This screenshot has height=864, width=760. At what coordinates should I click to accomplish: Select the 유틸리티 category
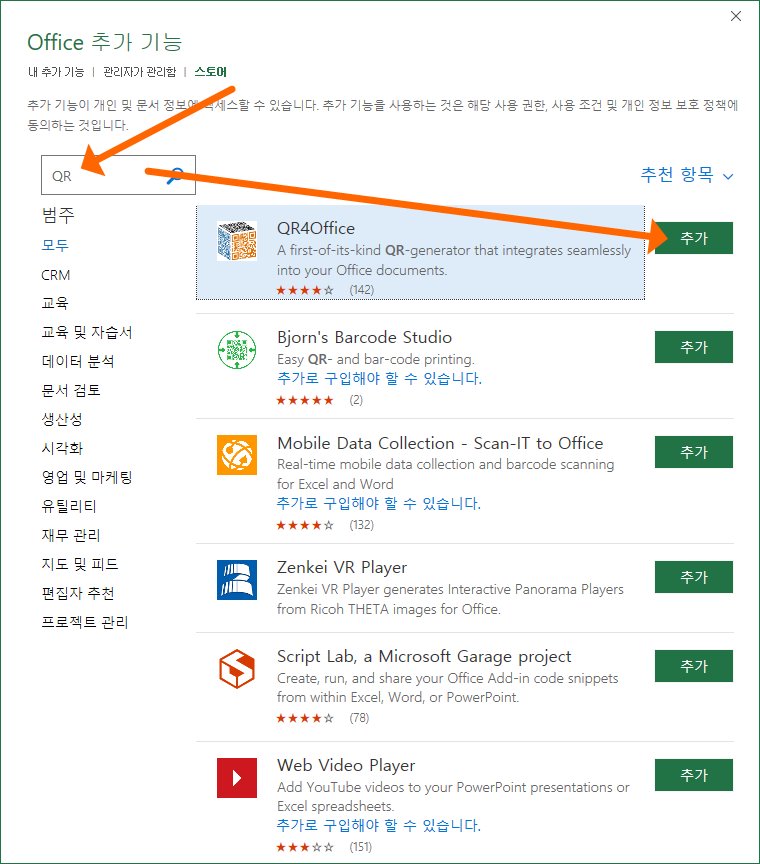pyautogui.click(x=69, y=506)
